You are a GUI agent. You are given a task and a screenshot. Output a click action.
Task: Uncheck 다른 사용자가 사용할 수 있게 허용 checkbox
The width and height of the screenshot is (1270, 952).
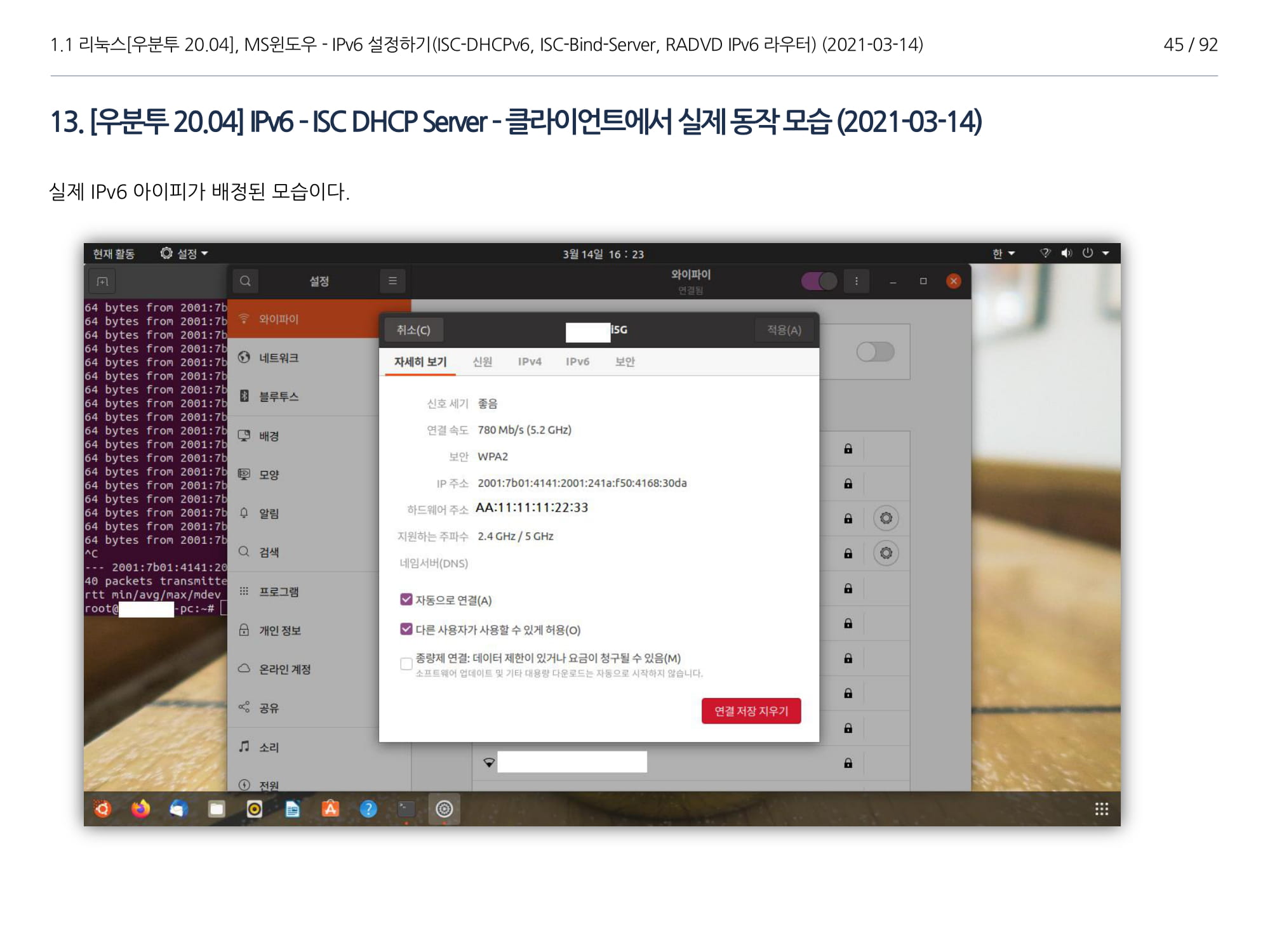click(x=406, y=629)
